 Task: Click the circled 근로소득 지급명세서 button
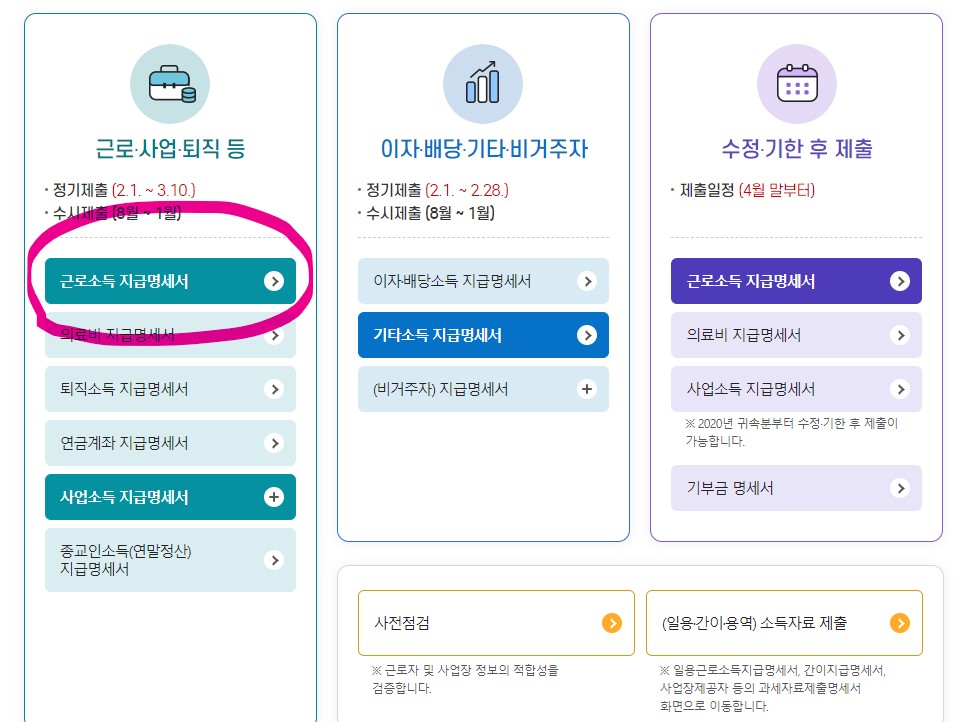[x=170, y=281]
